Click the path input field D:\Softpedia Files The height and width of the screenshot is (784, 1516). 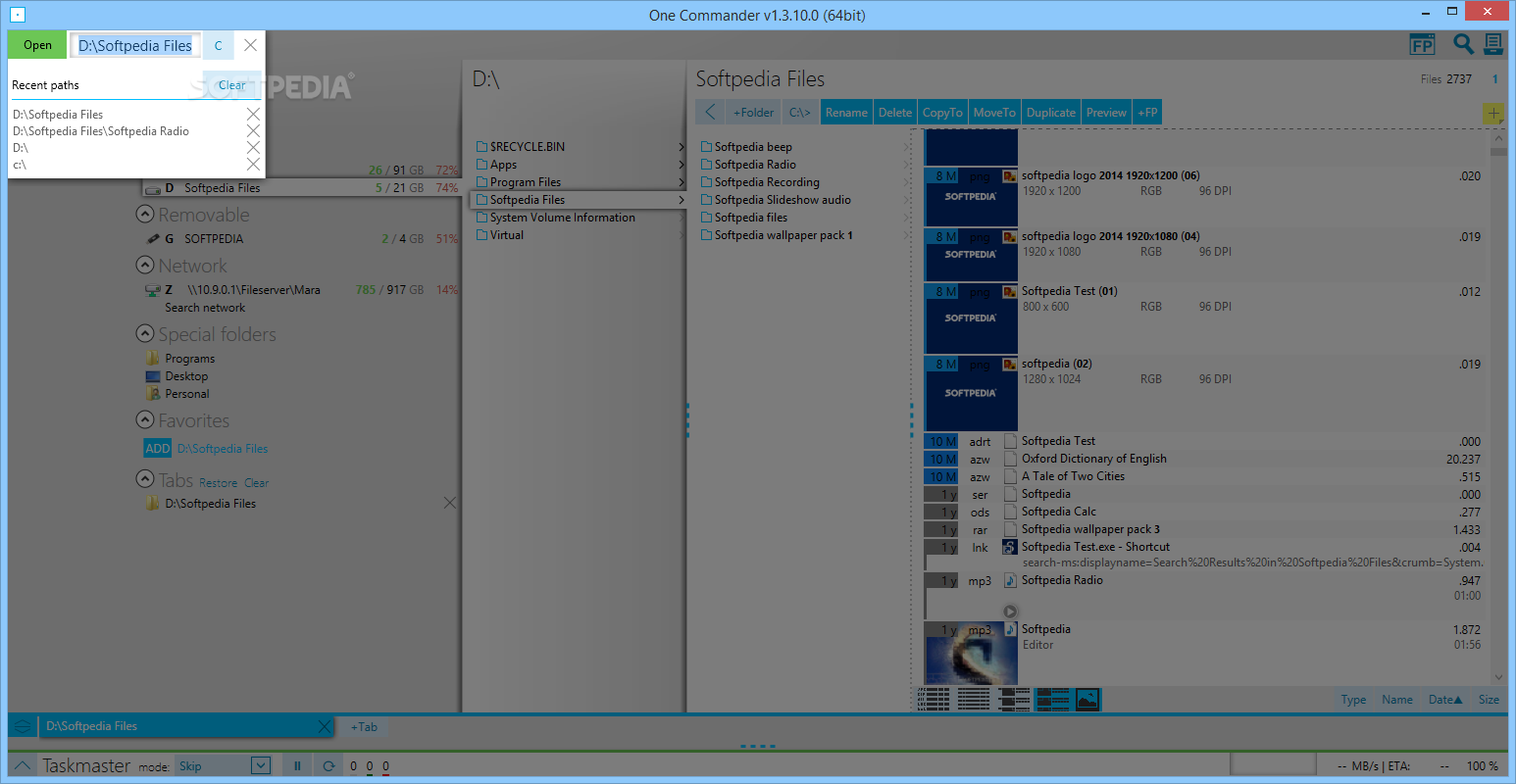(135, 45)
